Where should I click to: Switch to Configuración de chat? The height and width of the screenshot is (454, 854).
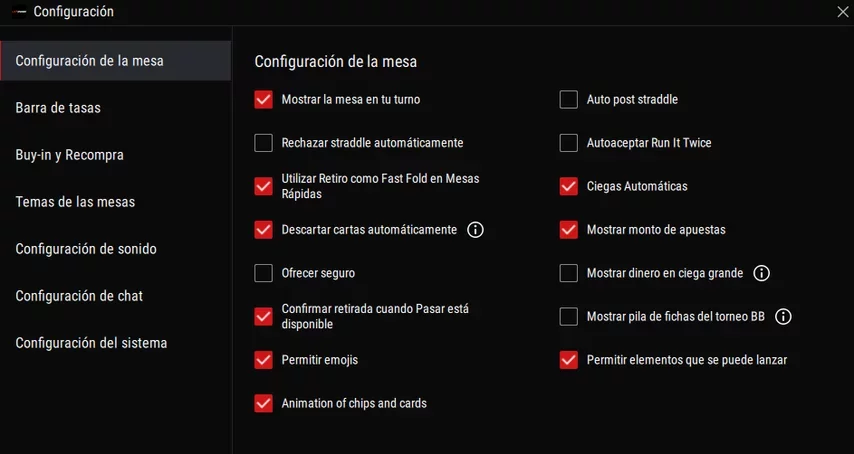click(x=79, y=296)
